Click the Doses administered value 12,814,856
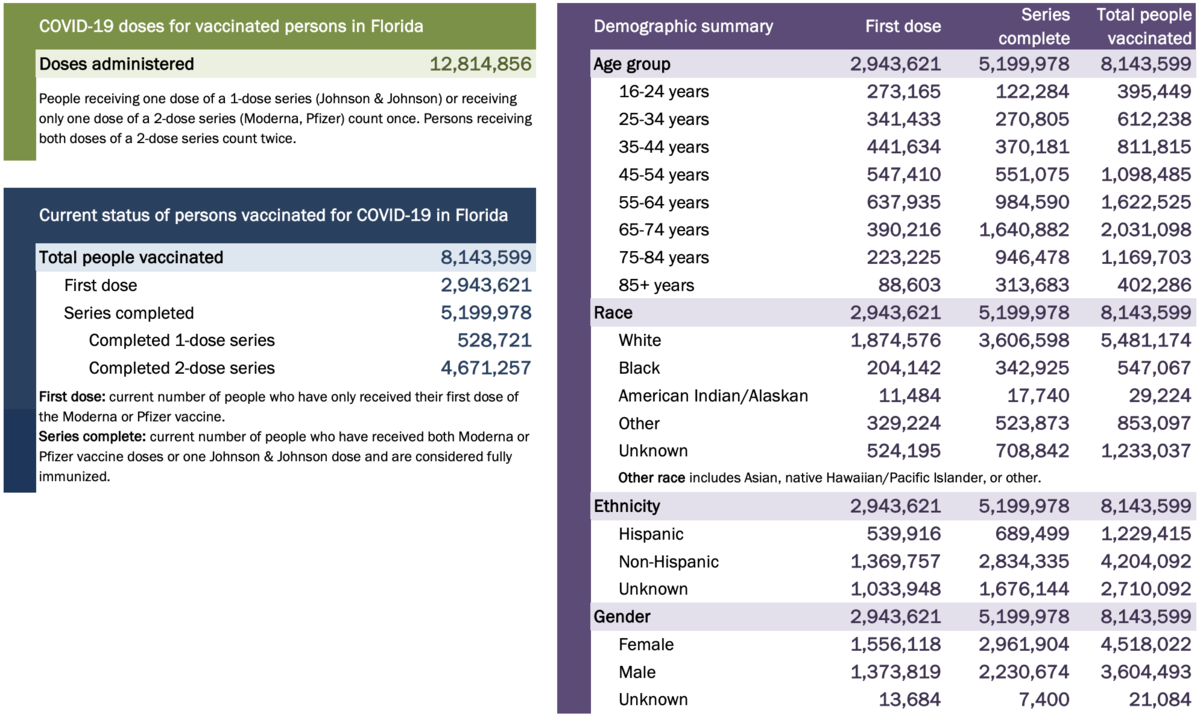 coord(480,65)
